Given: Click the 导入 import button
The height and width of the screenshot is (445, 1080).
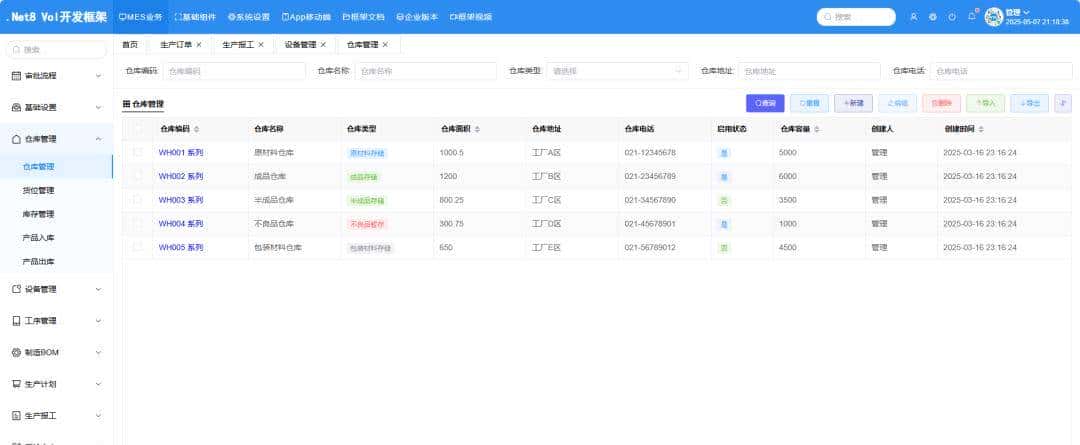Looking at the screenshot, I should (x=986, y=103).
